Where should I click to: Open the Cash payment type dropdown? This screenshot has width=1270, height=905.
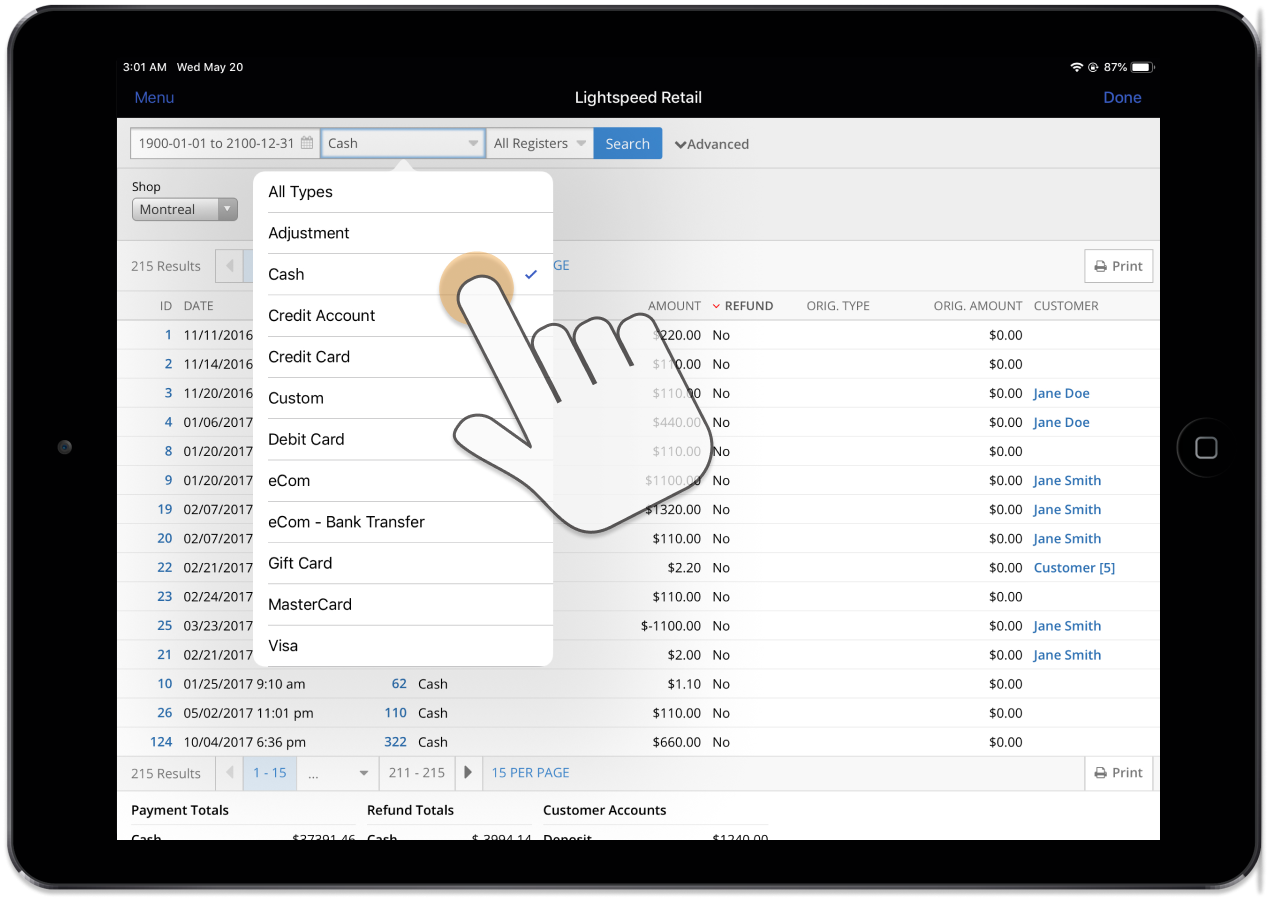pyautogui.click(x=403, y=143)
